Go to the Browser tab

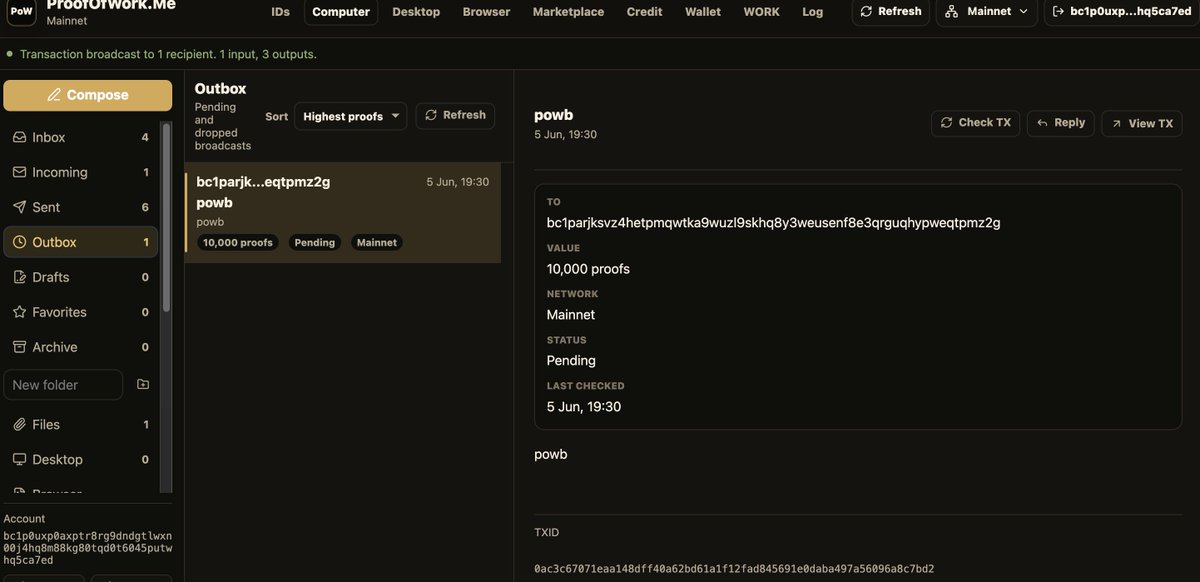pos(486,12)
